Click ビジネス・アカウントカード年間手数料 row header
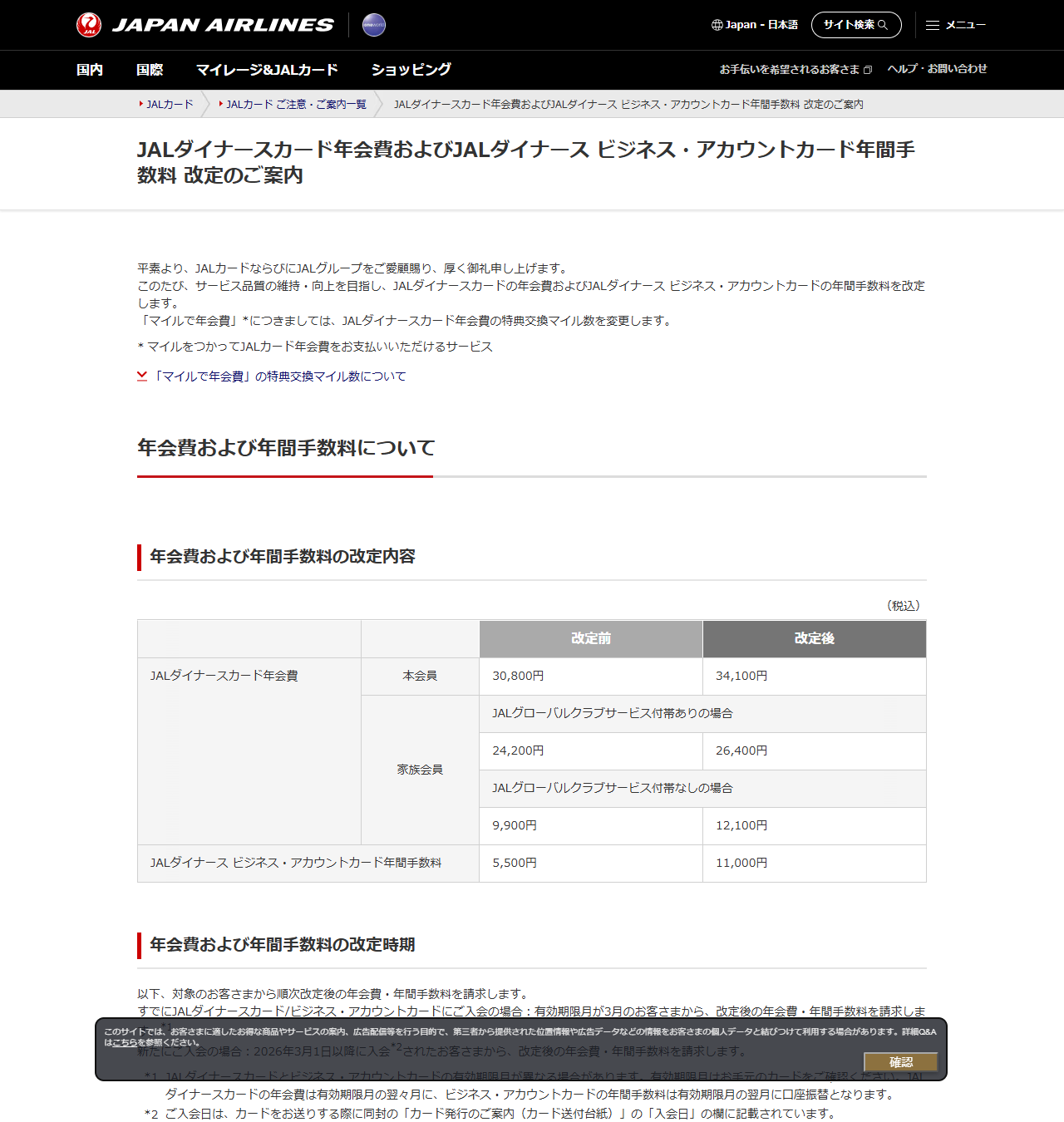1064x1122 pixels. tap(308, 864)
